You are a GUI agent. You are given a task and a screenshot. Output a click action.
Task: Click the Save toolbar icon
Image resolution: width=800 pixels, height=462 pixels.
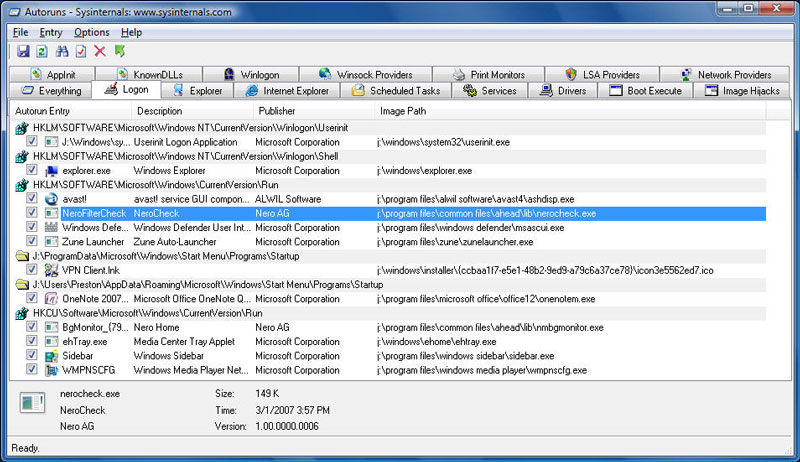click(22, 51)
